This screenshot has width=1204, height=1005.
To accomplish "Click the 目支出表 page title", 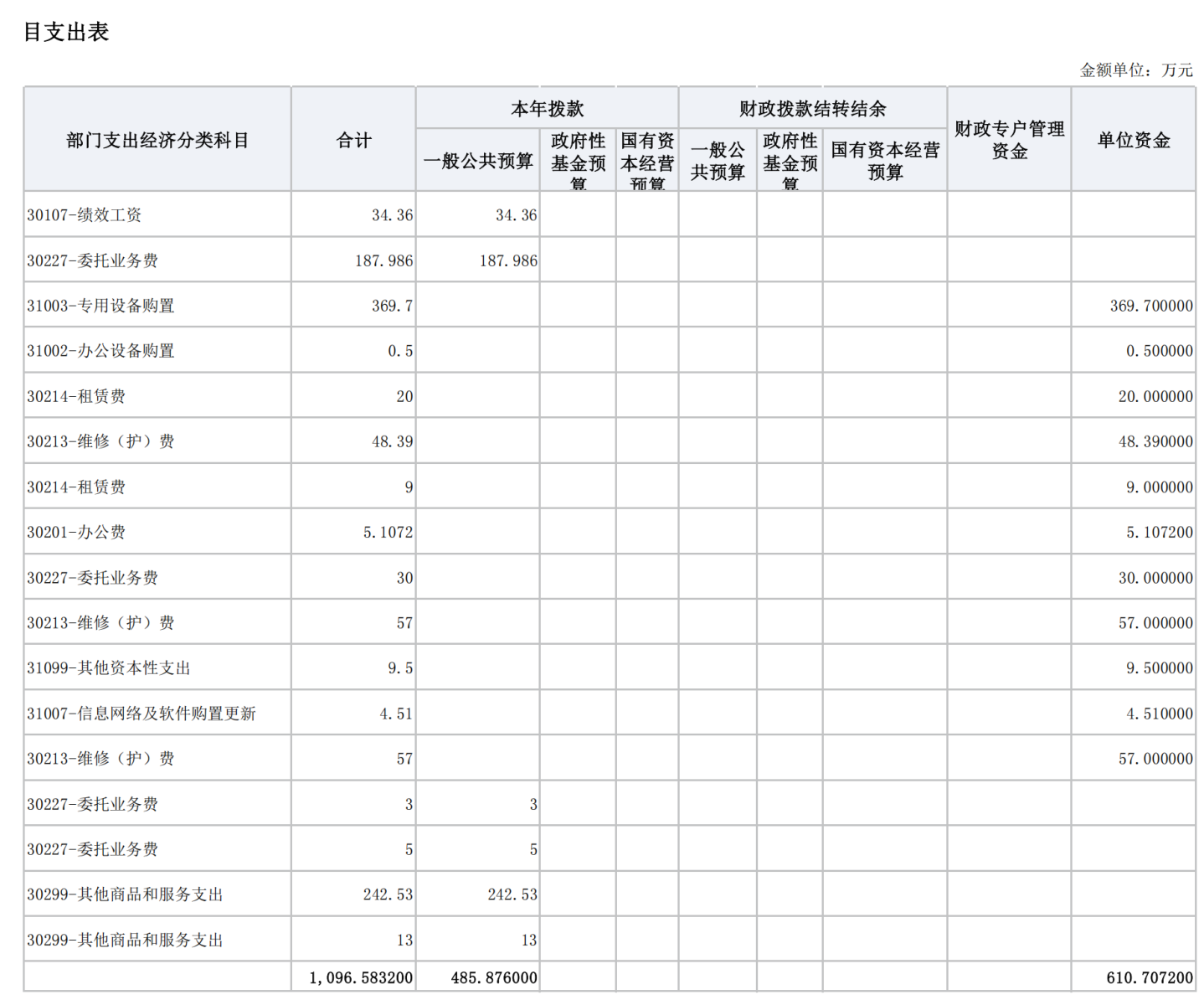I will click(66, 32).
